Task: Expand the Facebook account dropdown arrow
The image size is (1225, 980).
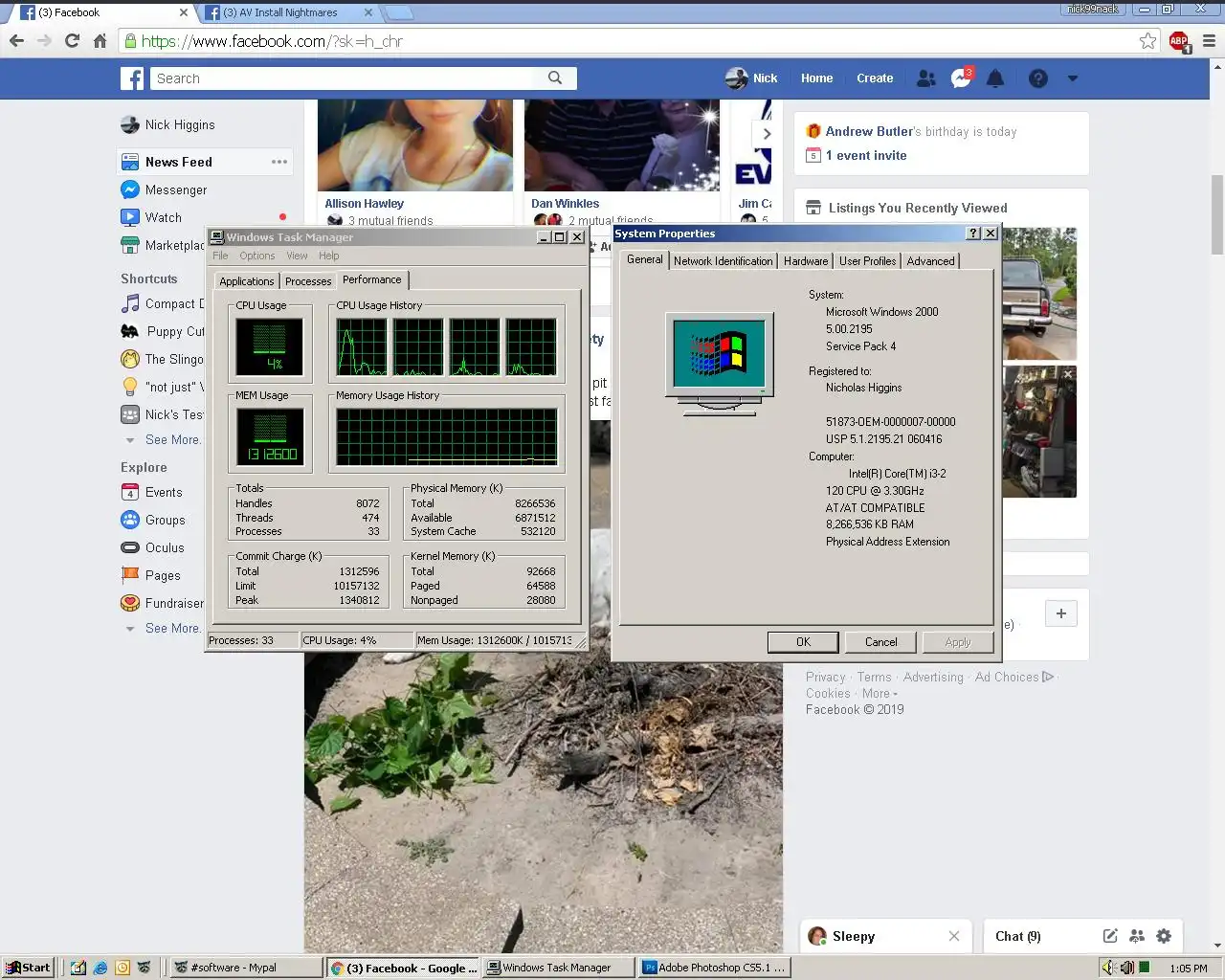Action: [1073, 78]
